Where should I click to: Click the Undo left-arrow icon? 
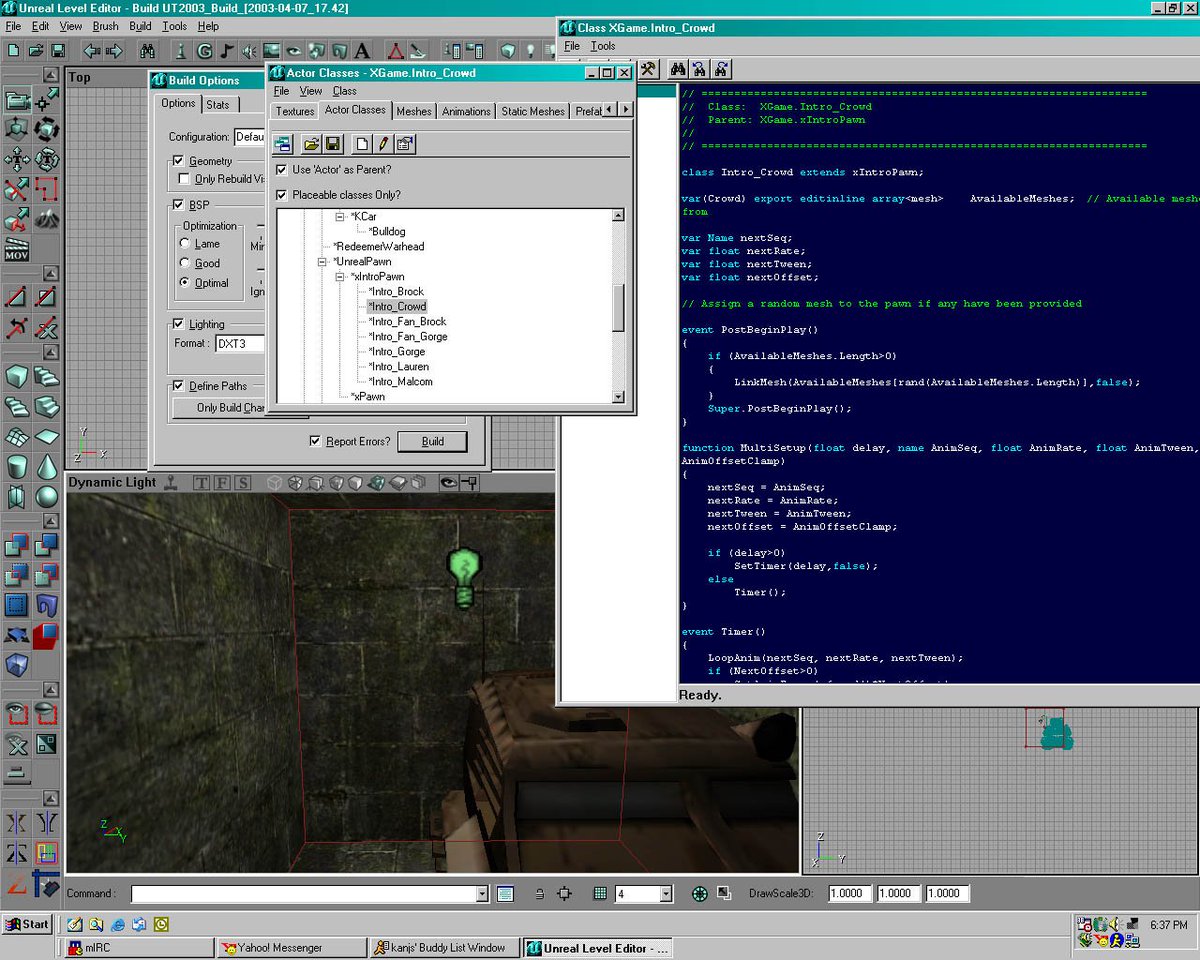[92, 50]
